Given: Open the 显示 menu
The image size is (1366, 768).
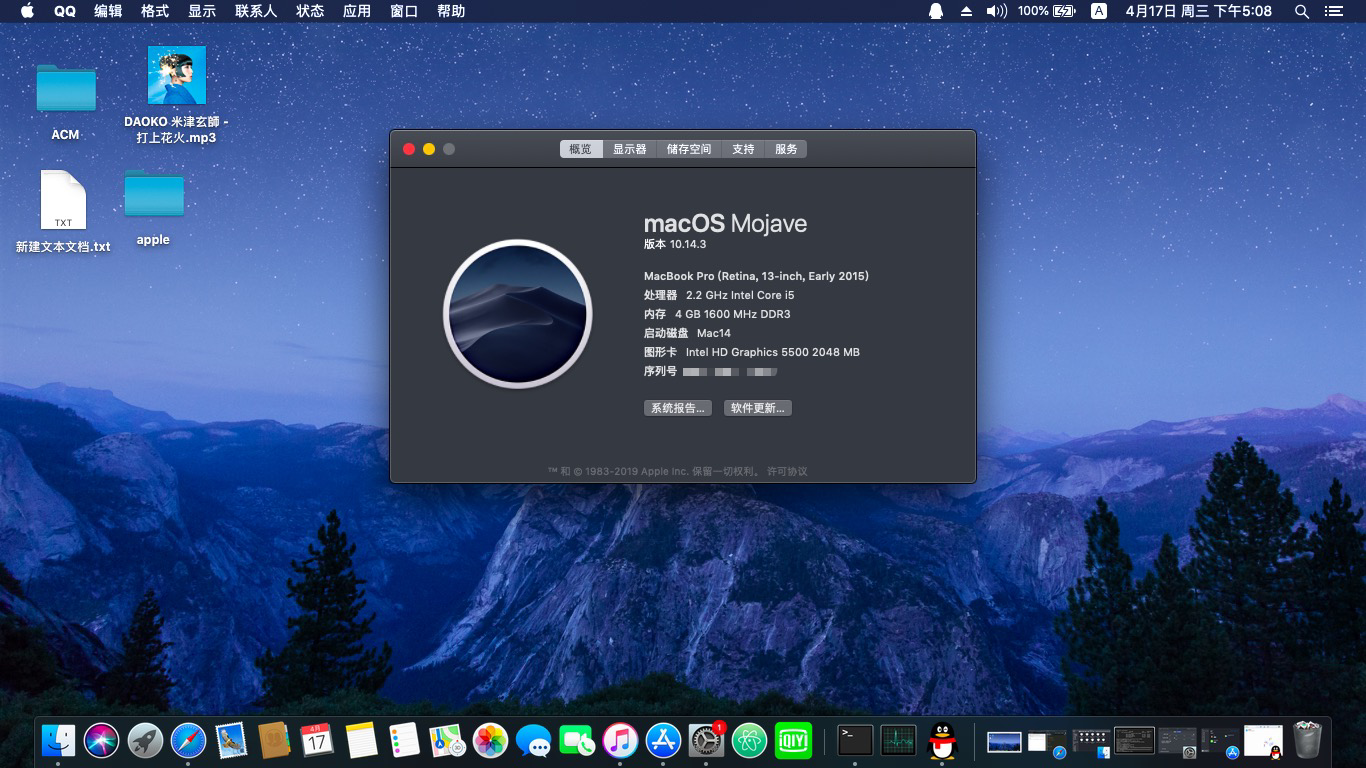Looking at the screenshot, I should click(x=202, y=11).
